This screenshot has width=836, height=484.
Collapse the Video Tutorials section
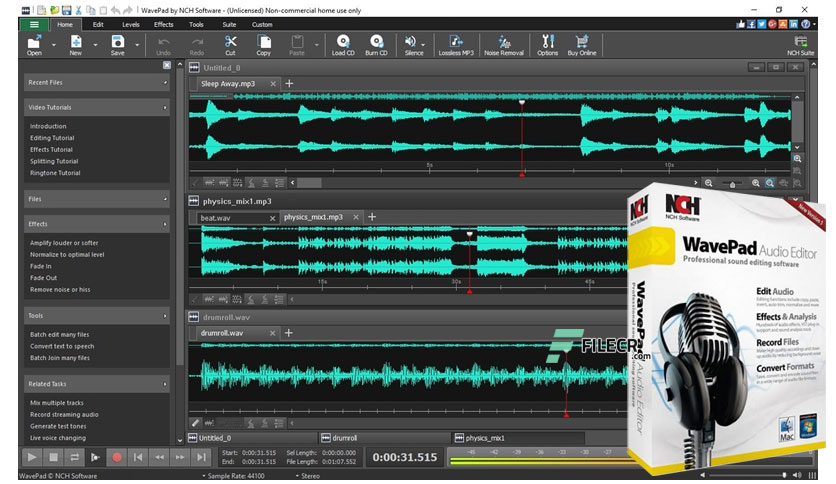(x=166, y=107)
